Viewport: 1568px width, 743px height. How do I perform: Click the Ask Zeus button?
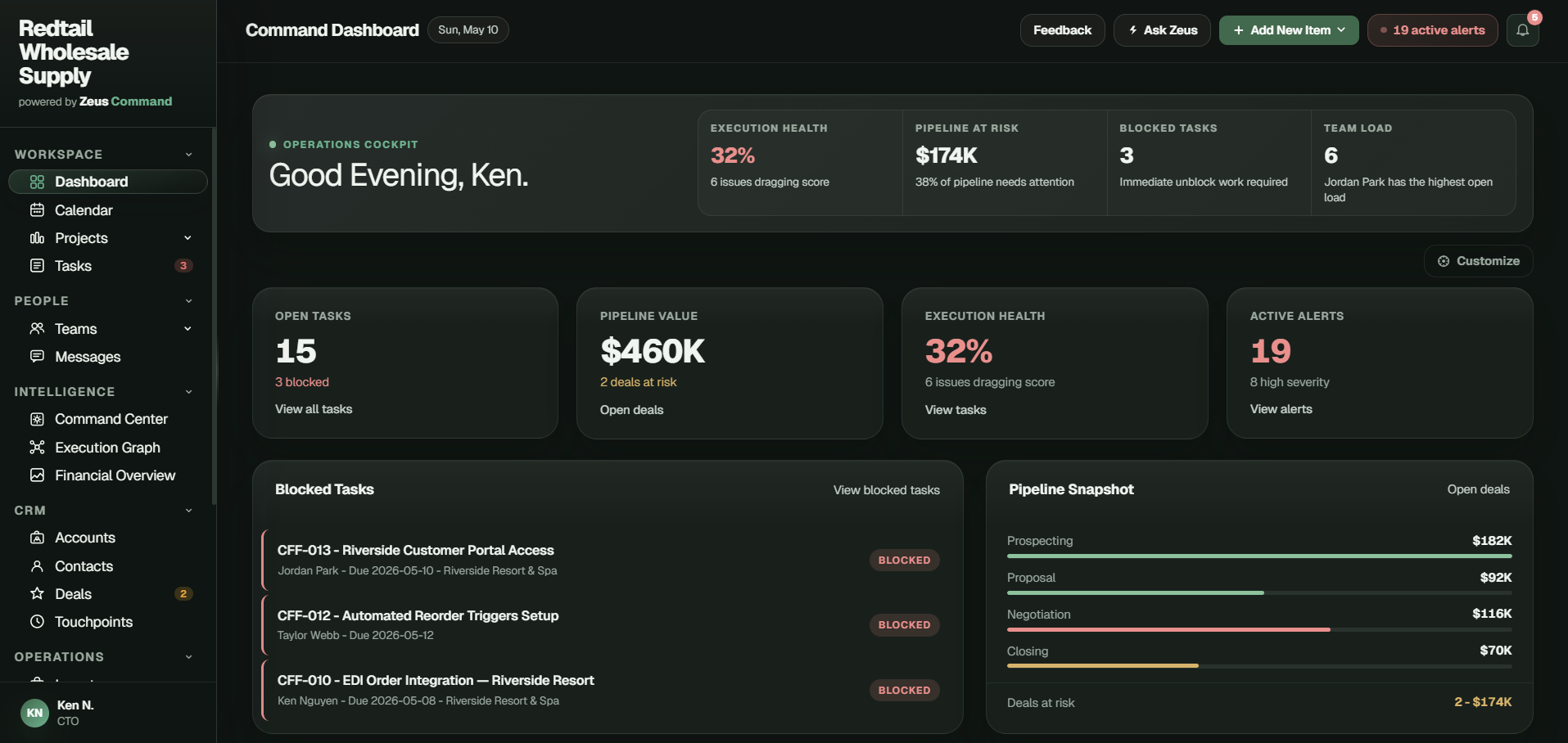pos(1162,30)
